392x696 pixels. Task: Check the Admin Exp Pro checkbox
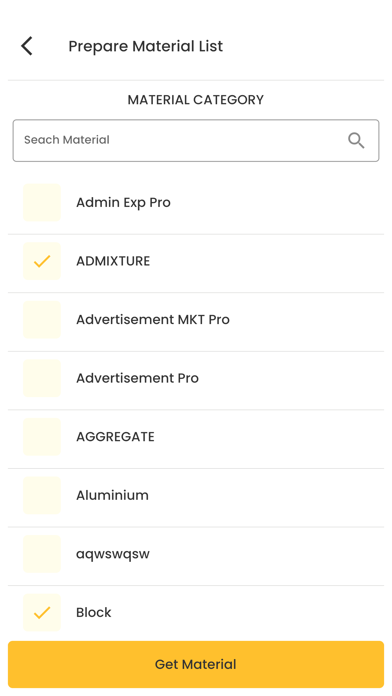pos(42,202)
